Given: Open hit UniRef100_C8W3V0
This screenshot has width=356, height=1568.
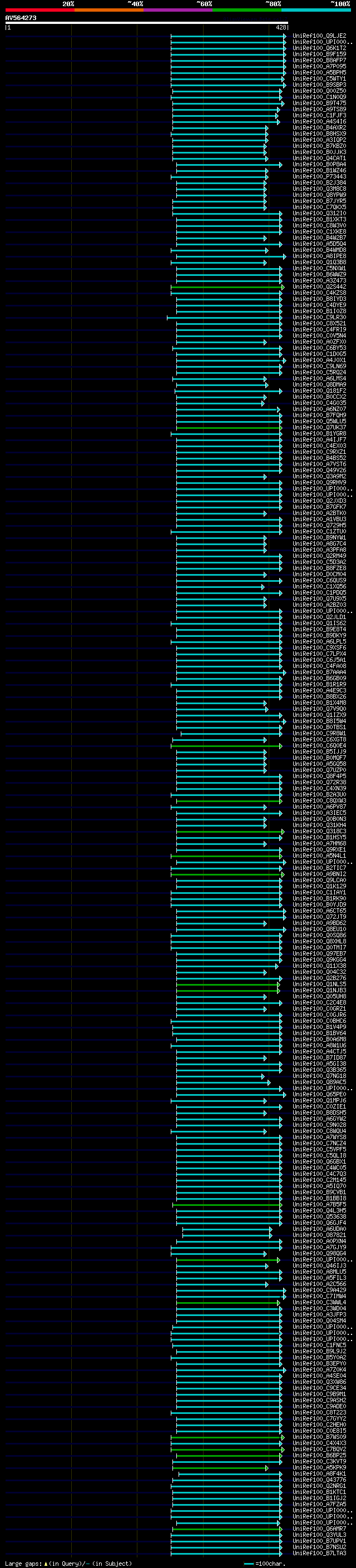Looking at the screenshot, I should [319, 226].
